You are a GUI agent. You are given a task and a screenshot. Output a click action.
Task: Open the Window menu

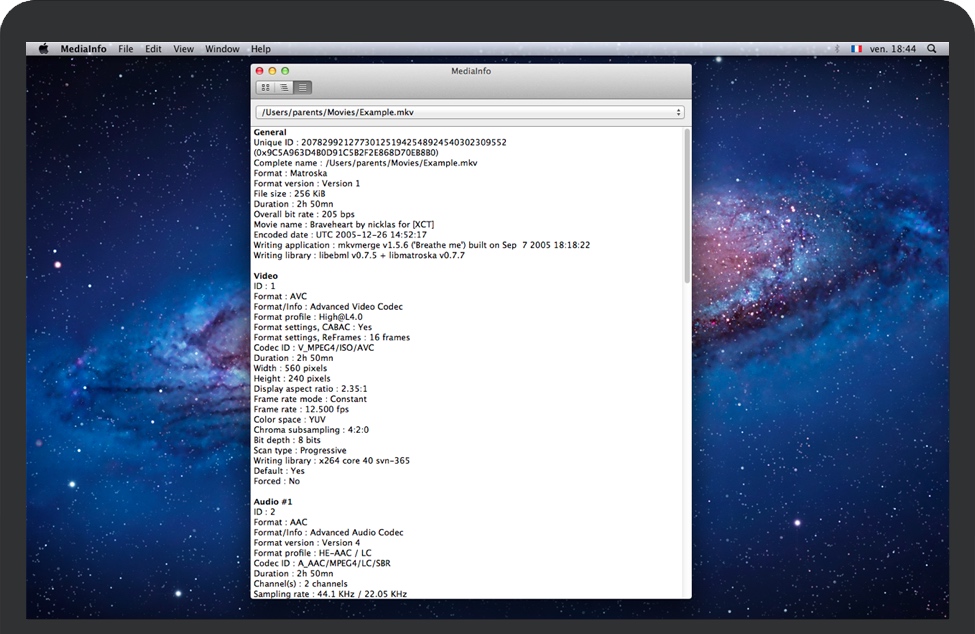tap(222, 49)
